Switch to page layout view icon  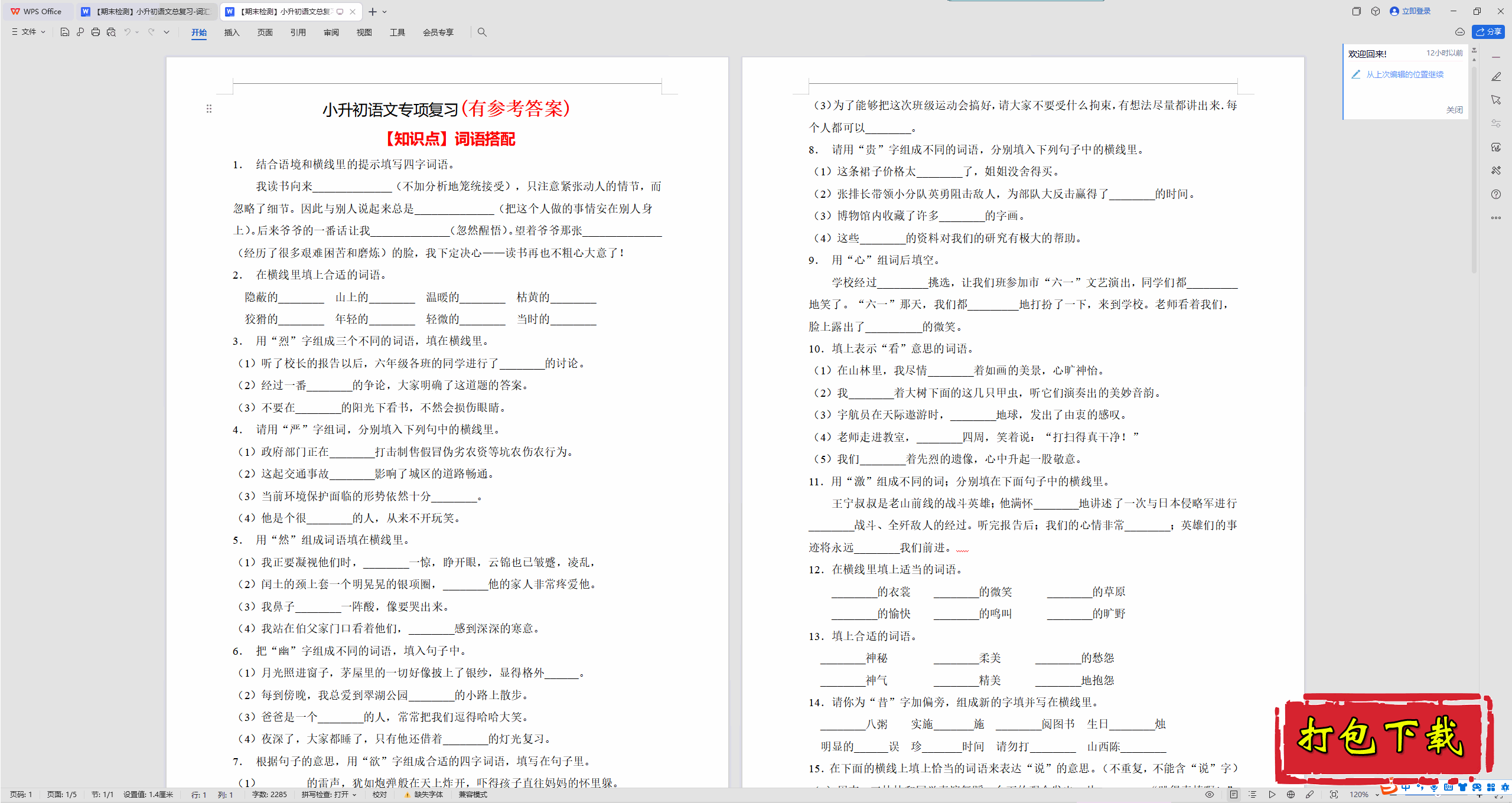(x=1234, y=795)
